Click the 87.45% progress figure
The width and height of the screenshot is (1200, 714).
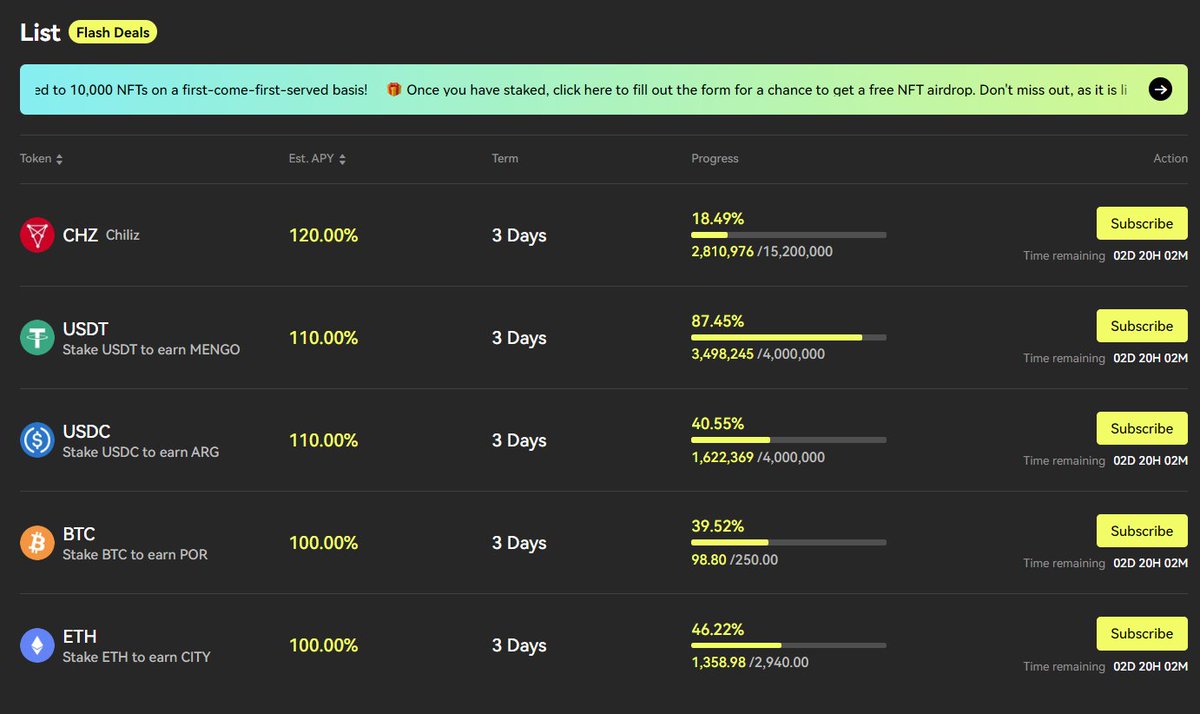(718, 321)
